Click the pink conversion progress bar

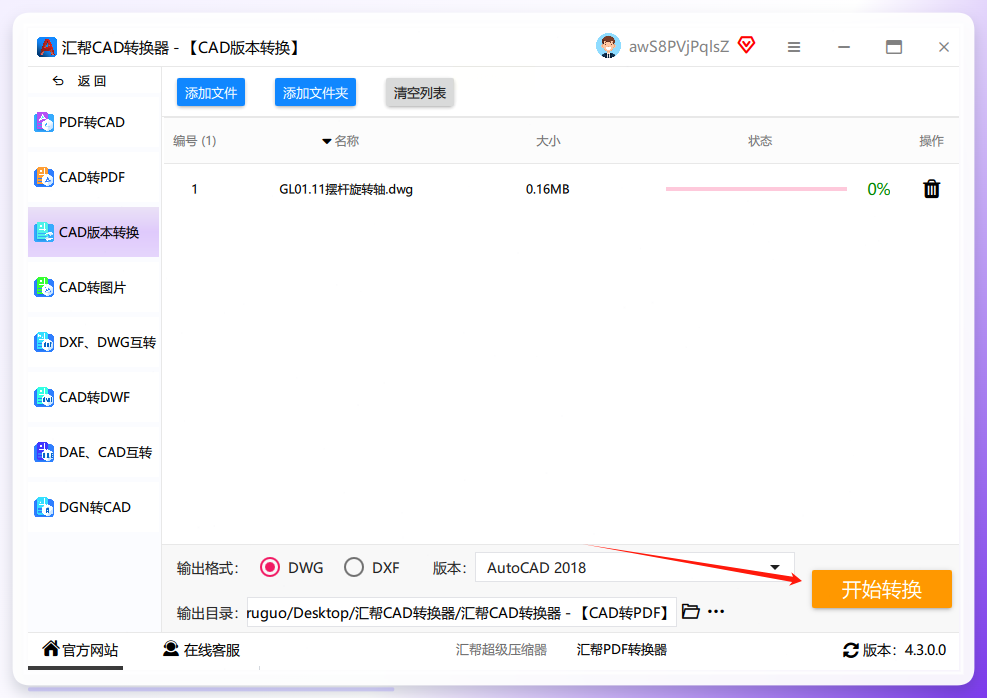756,189
